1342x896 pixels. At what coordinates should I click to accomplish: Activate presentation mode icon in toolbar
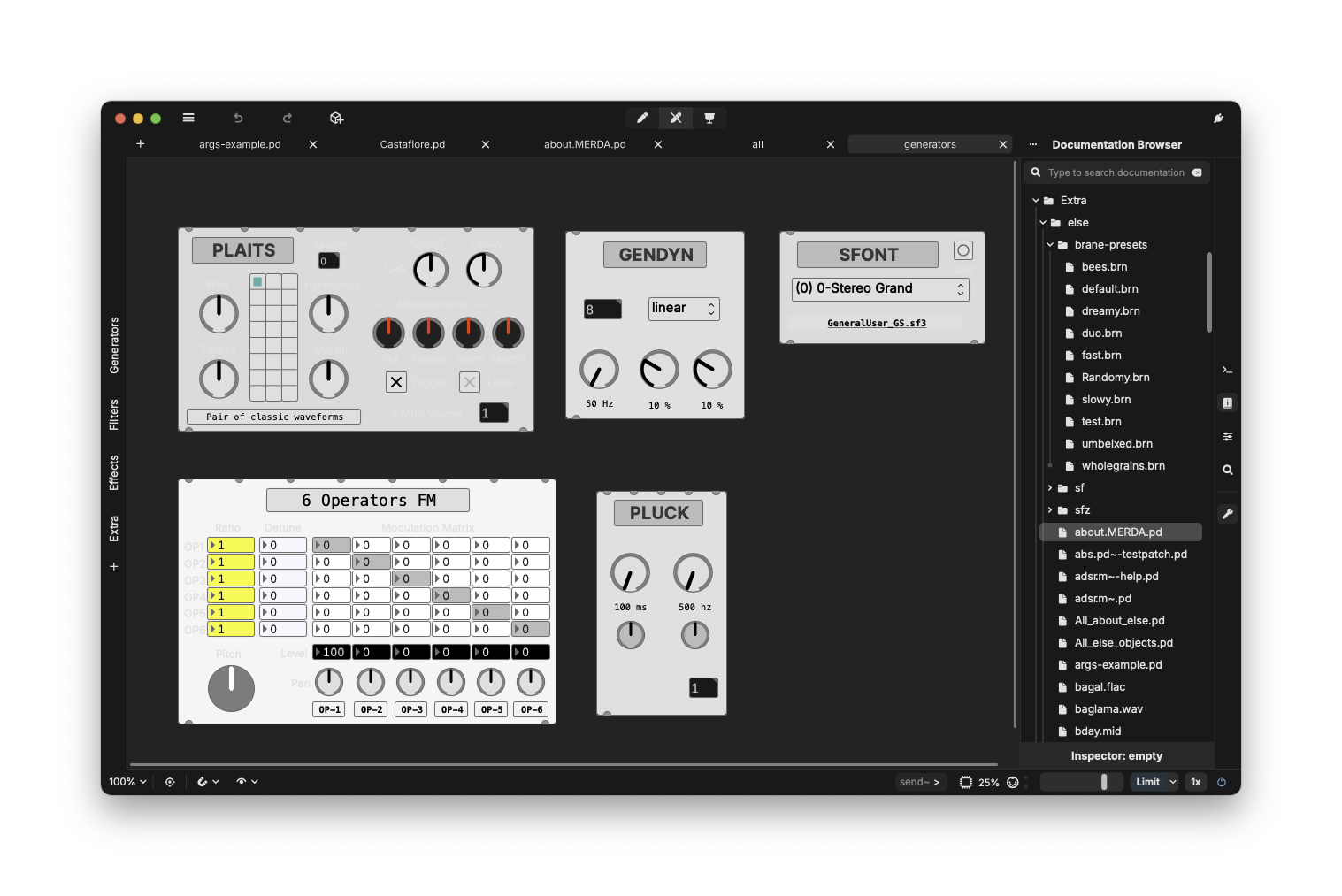(x=709, y=118)
